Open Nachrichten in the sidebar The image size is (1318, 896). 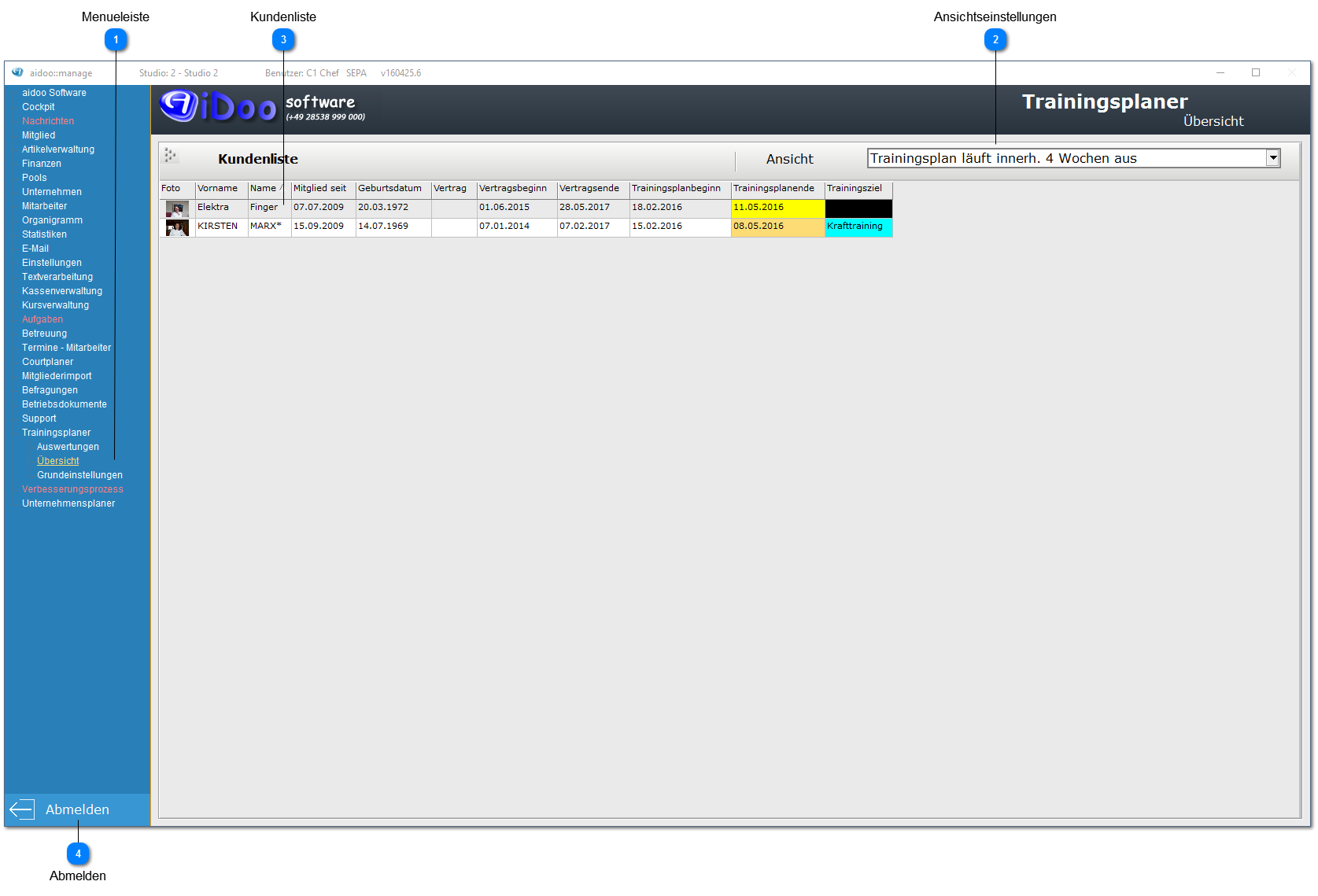click(48, 121)
